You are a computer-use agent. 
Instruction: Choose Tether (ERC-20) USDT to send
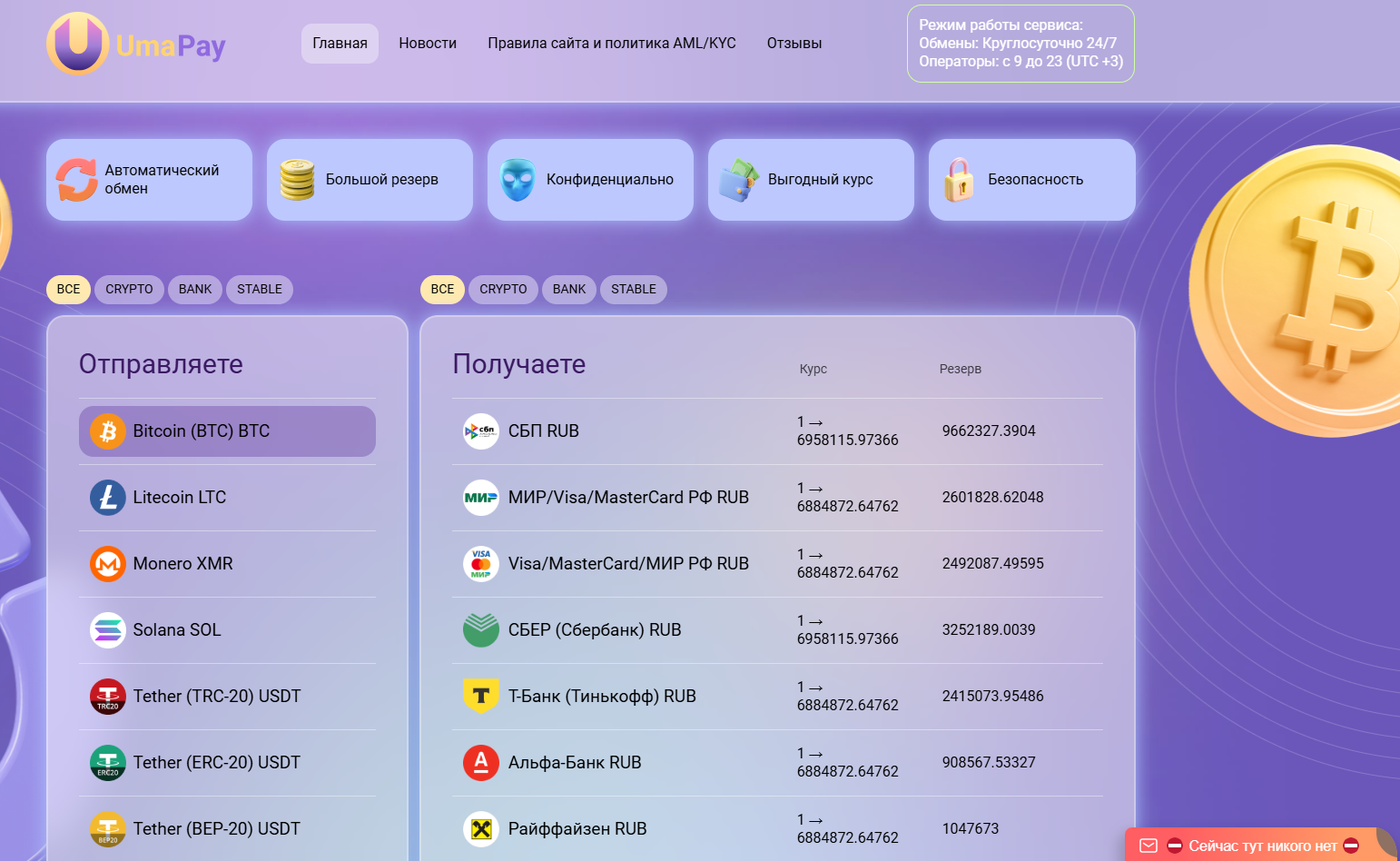click(x=227, y=763)
